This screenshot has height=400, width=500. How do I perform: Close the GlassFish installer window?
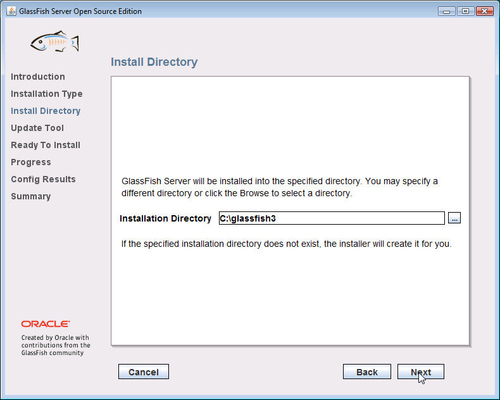(485, 11)
